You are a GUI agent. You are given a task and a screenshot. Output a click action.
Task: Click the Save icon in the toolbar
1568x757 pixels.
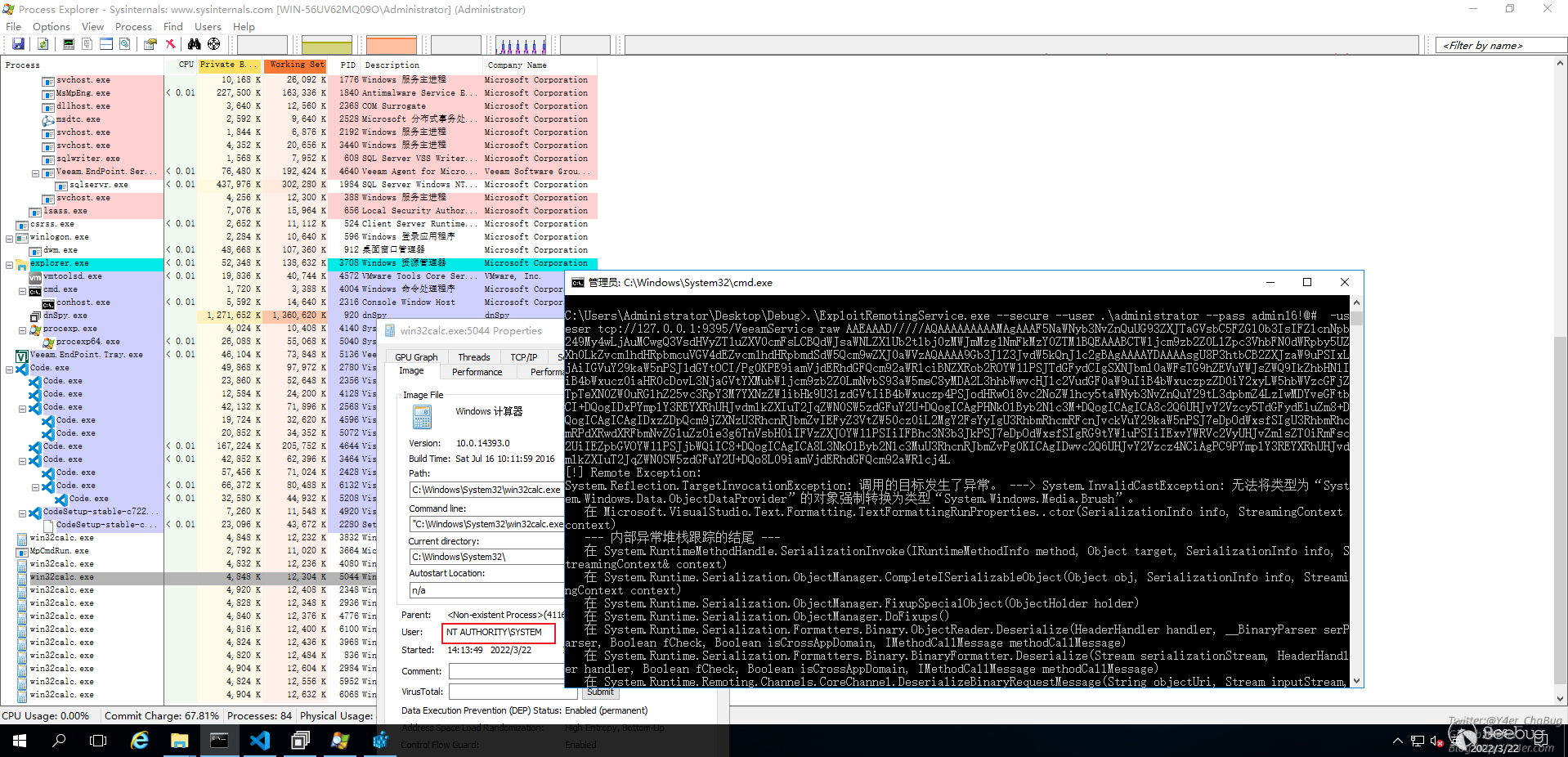[18, 44]
